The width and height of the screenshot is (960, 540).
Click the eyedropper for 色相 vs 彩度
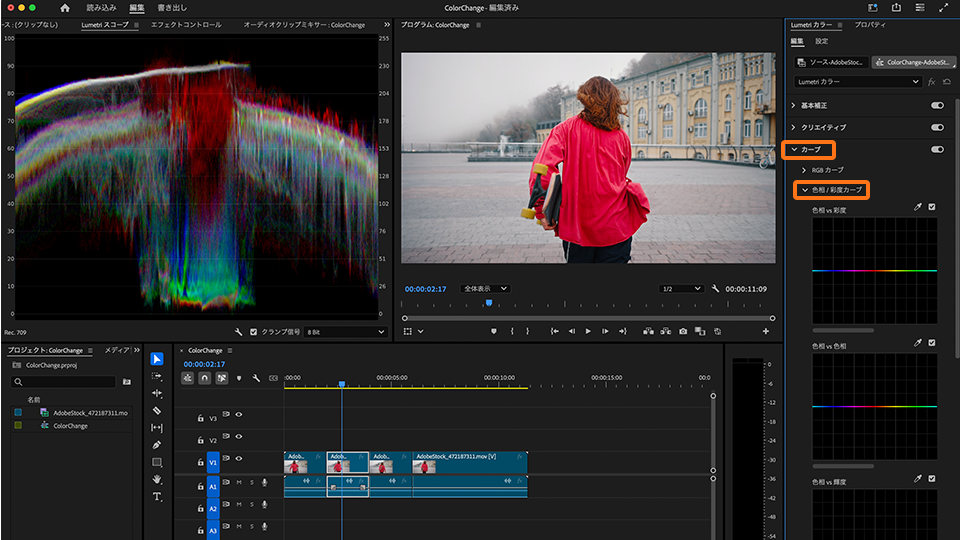pos(917,207)
